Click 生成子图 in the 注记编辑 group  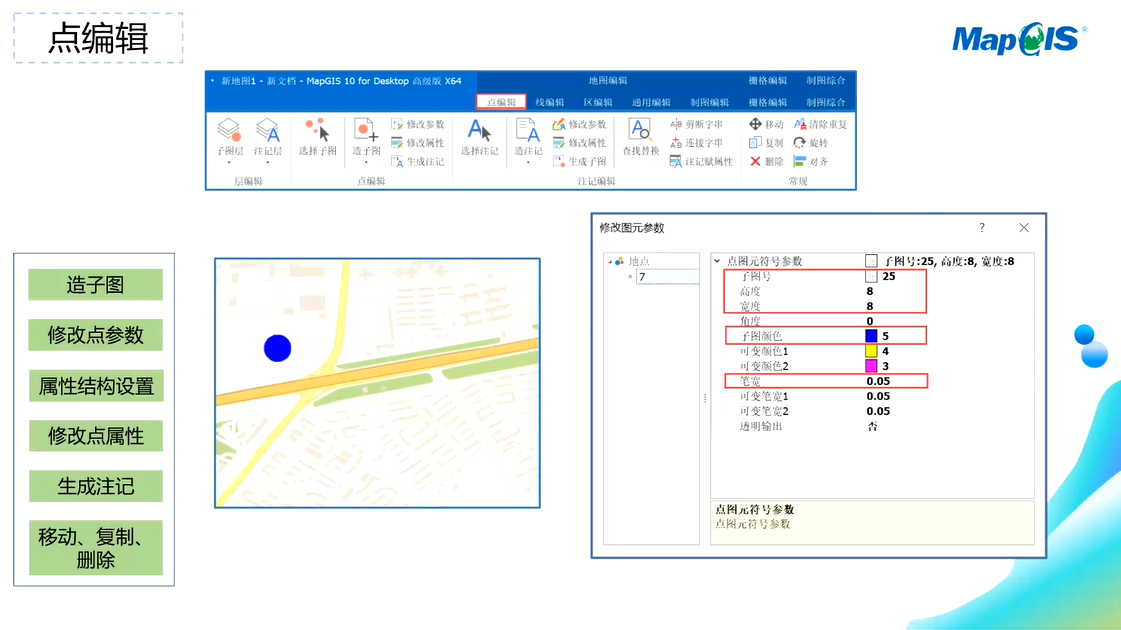(580, 162)
